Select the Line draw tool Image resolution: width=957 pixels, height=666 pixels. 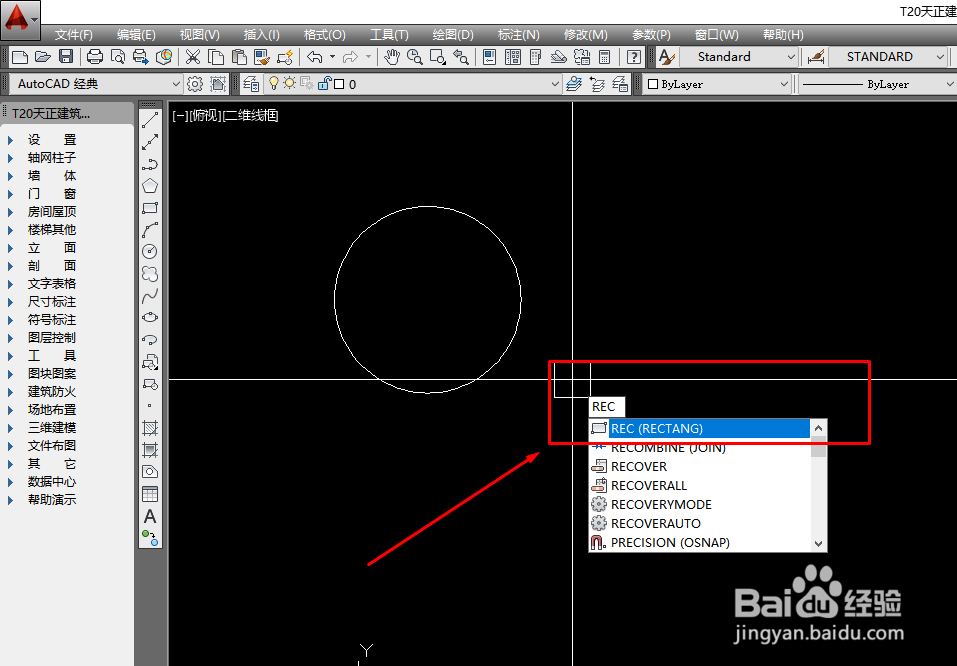(150, 120)
